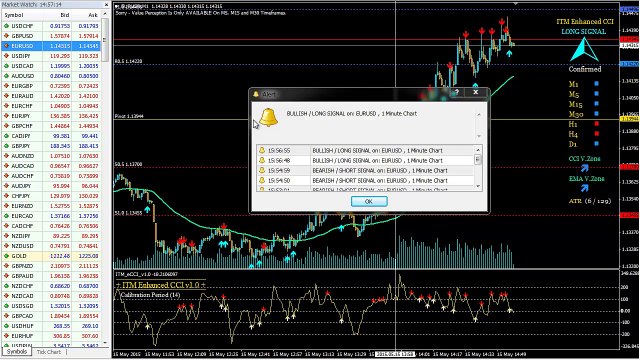Select the GOLD row in Market Watch
The image size is (640, 360).
tap(51, 256)
